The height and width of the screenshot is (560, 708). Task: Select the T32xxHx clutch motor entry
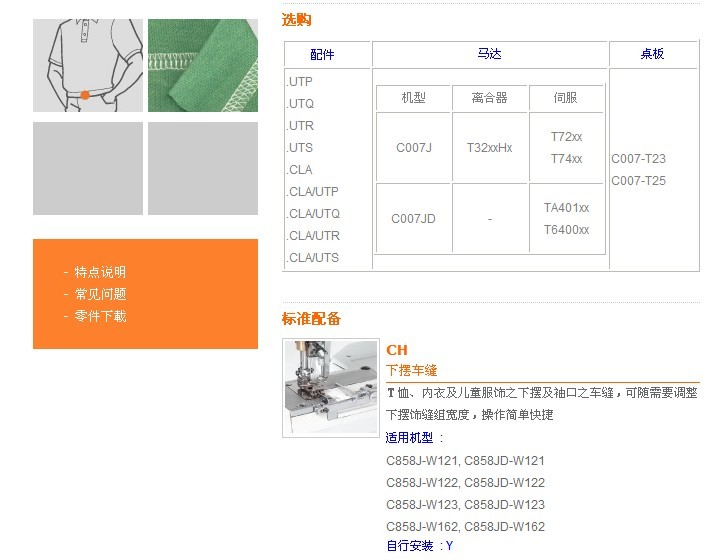(490, 148)
